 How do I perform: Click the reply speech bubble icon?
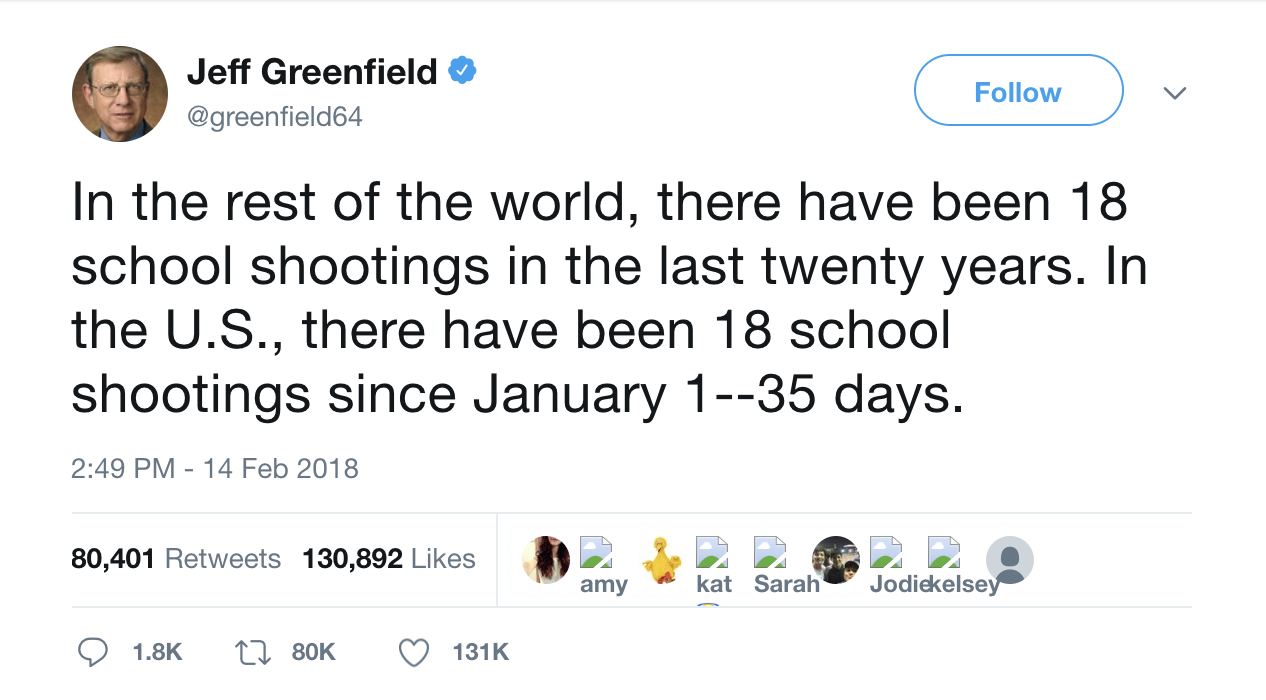pos(92,651)
